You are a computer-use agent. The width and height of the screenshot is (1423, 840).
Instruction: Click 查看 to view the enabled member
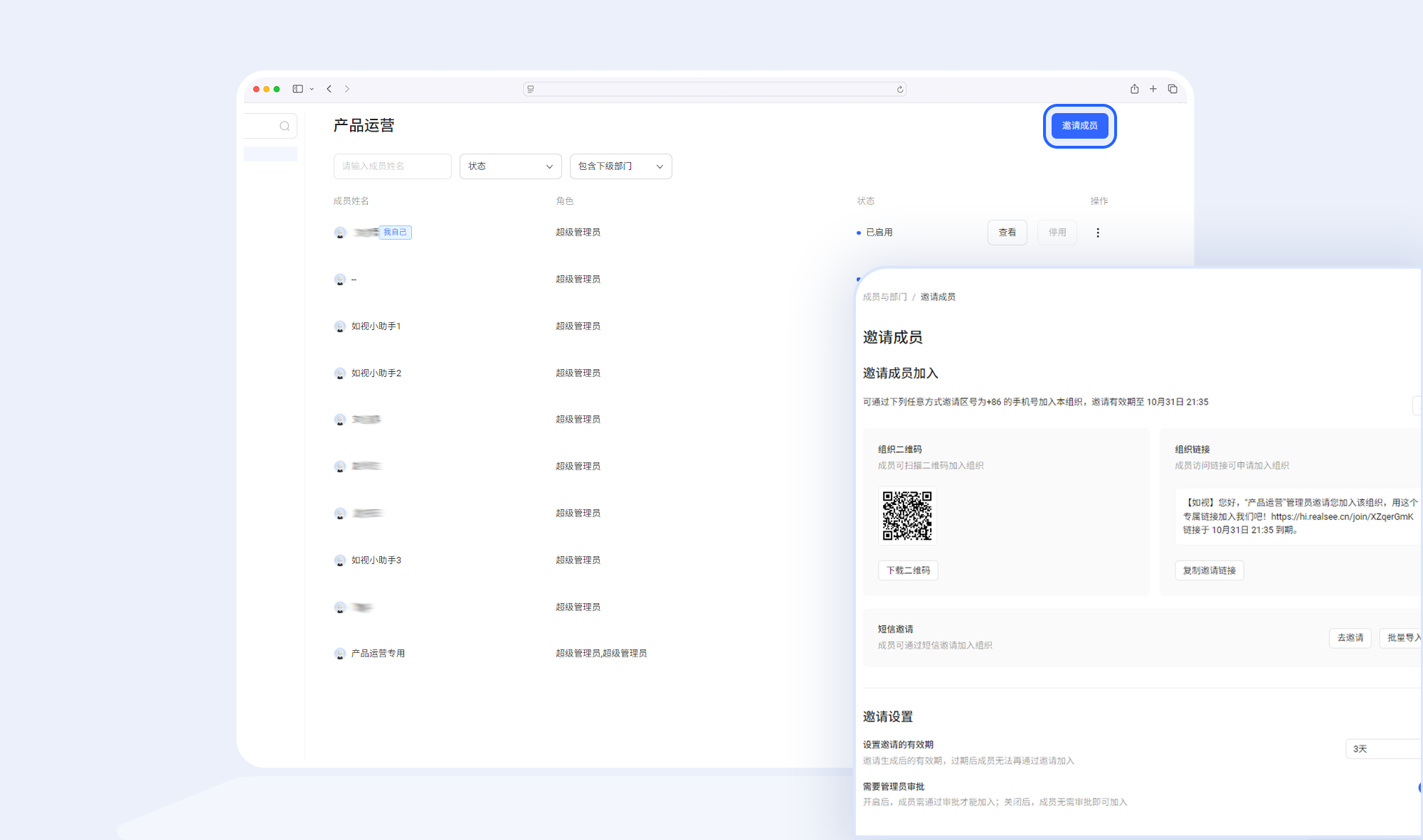tap(1007, 232)
